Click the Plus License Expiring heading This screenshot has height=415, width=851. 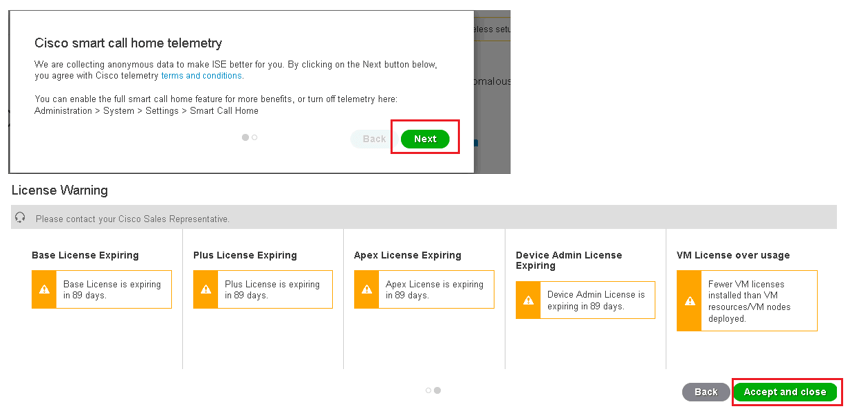(245, 255)
